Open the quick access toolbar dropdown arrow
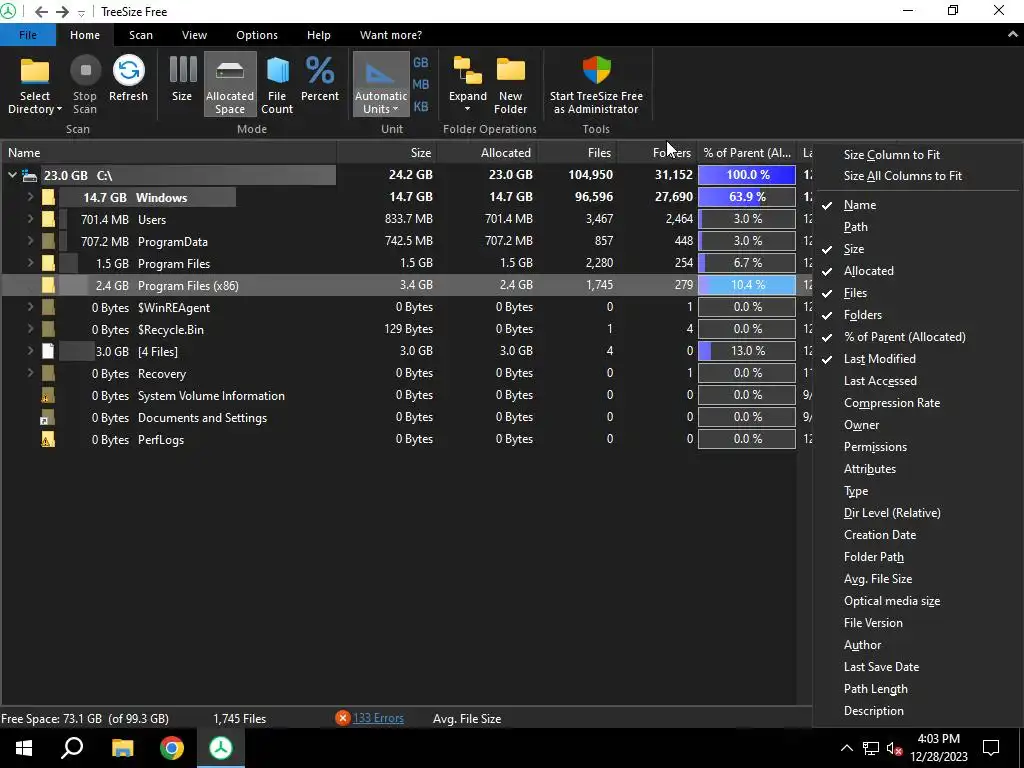Screen dimensions: 1024x768 click(x=81, y=13)
